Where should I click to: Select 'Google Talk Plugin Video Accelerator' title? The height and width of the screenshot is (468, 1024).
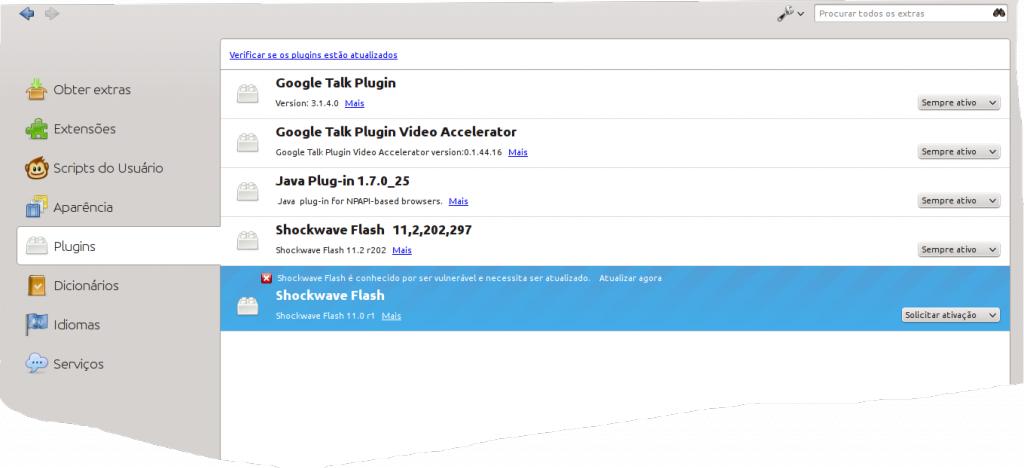coord(396,132)
